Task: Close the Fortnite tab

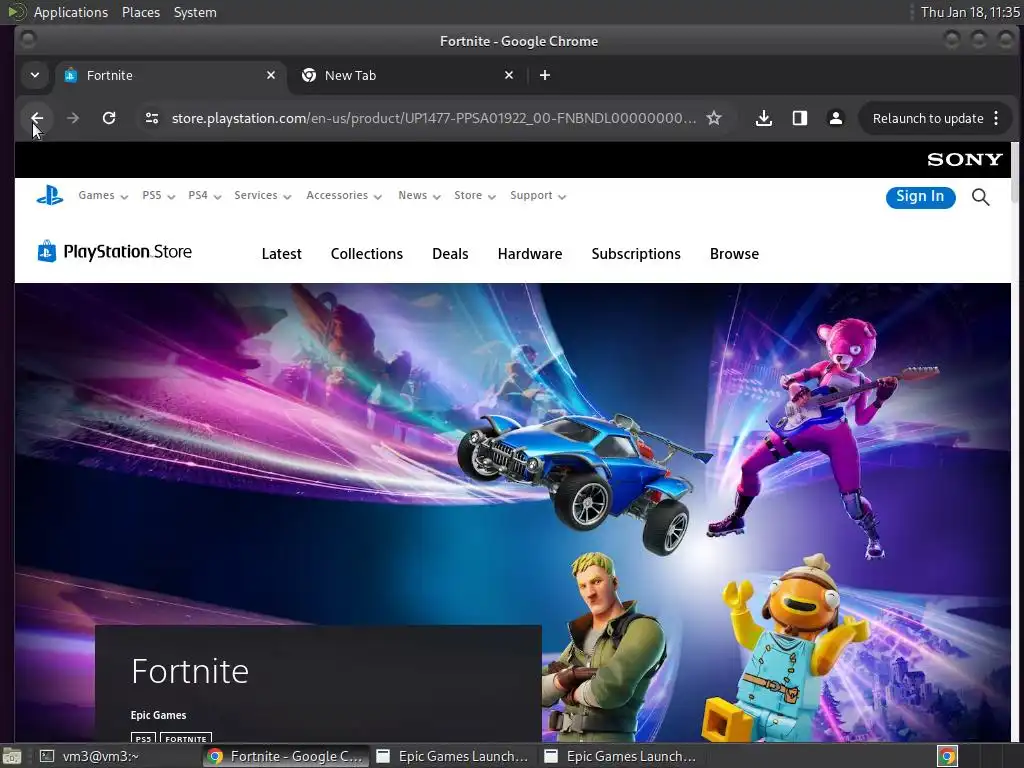Action: [x=271, y=75]
